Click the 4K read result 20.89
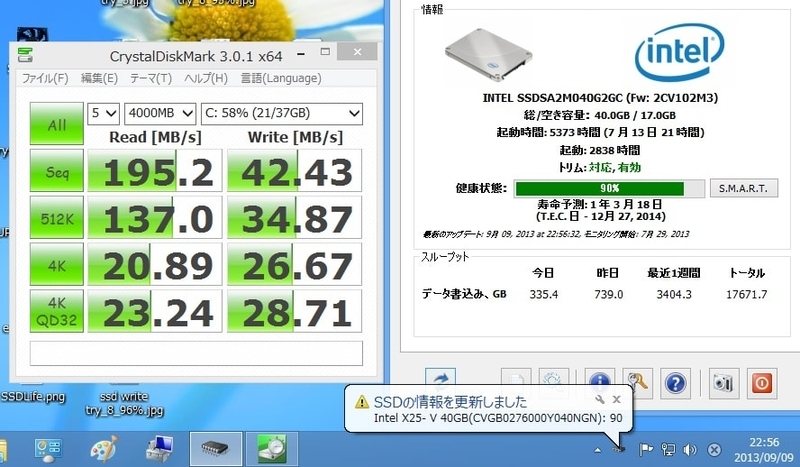800x467 pixels. (155, 264)
